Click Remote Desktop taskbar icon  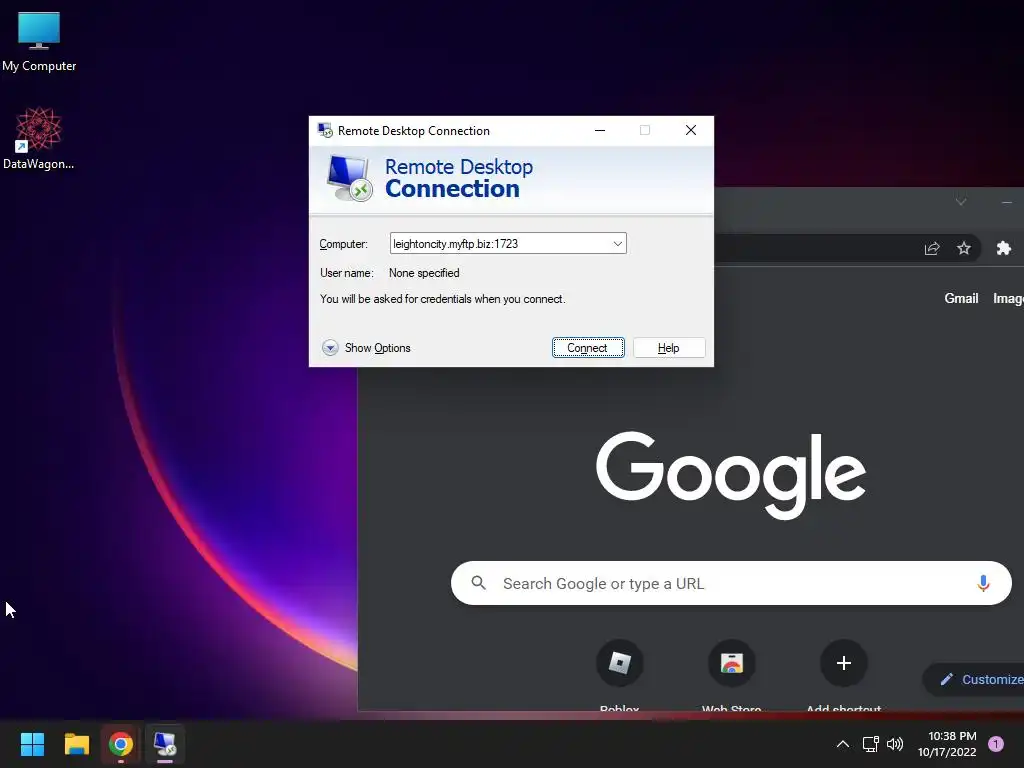(165, 744)
